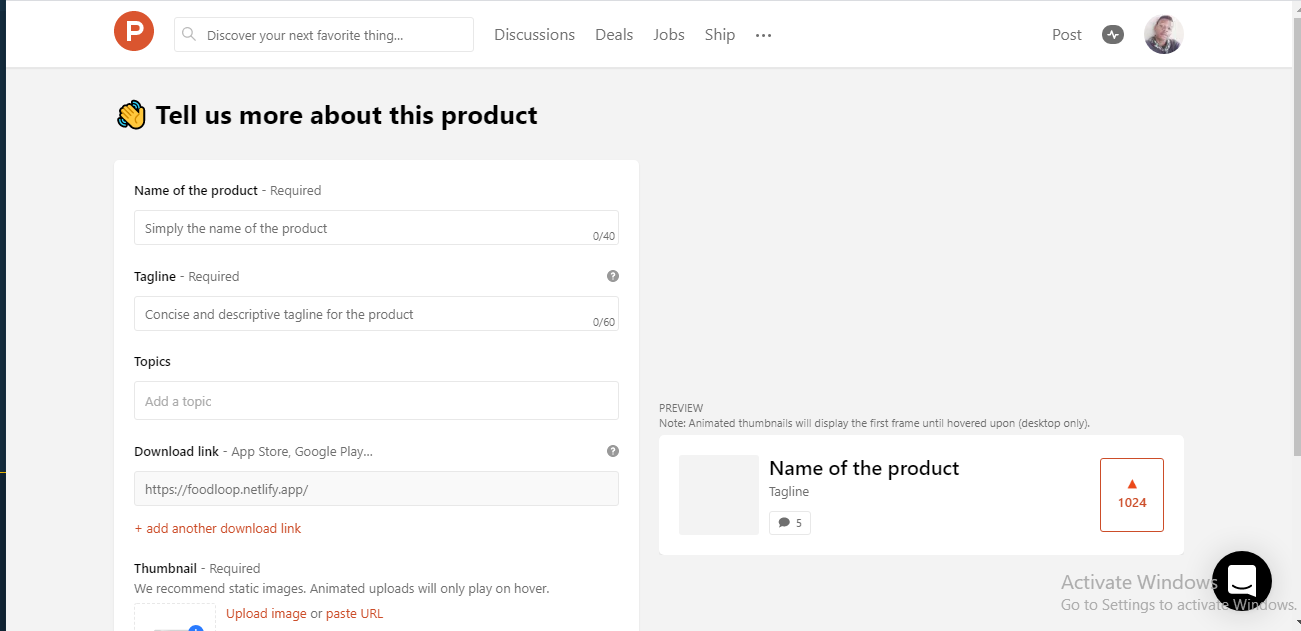Focus the Name of the product field
This screenshot has width=1301, height=631.
point(376,228)
